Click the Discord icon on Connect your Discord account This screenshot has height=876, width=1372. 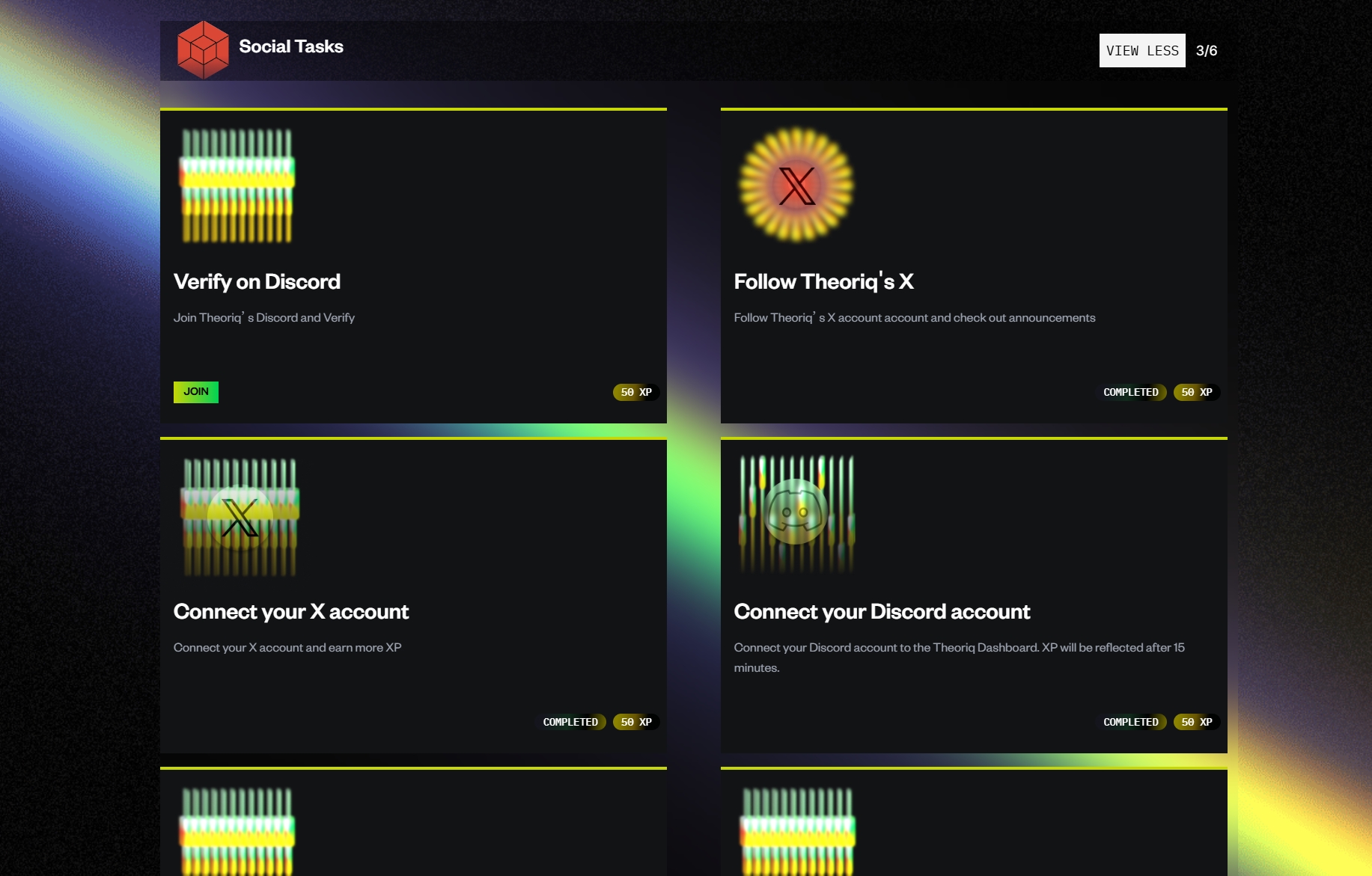point(796,514)
